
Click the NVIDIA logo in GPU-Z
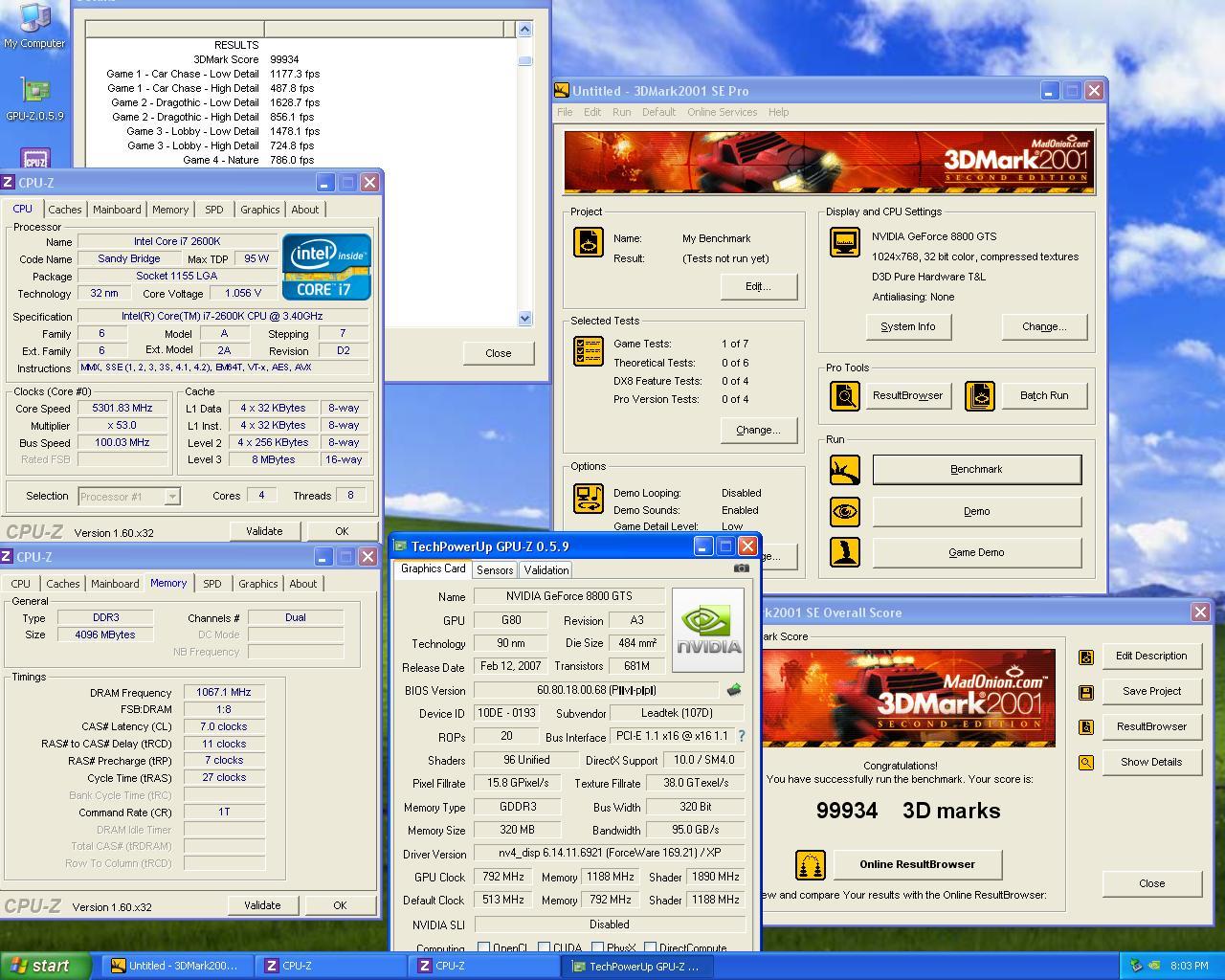[708, 629]
